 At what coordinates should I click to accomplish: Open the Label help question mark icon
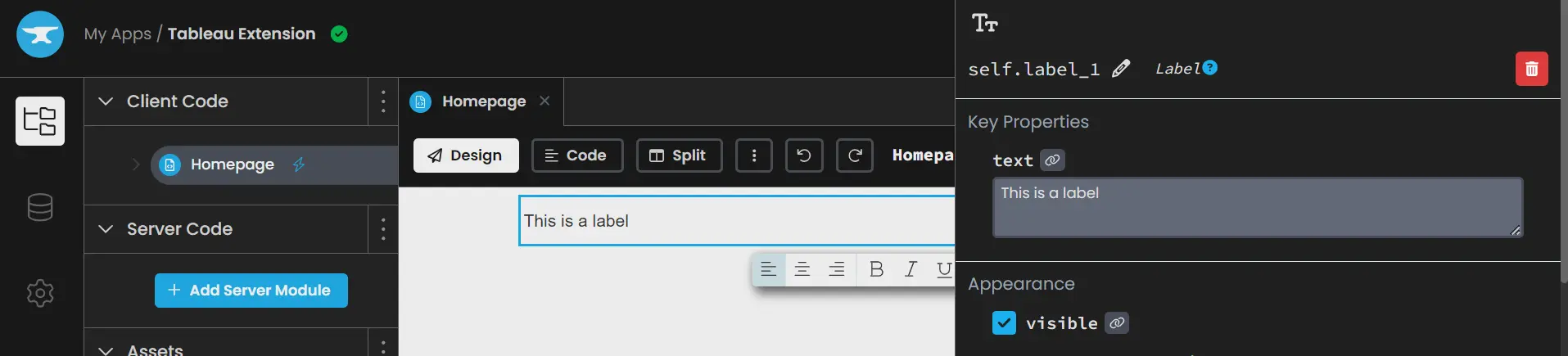[1210, 68]
